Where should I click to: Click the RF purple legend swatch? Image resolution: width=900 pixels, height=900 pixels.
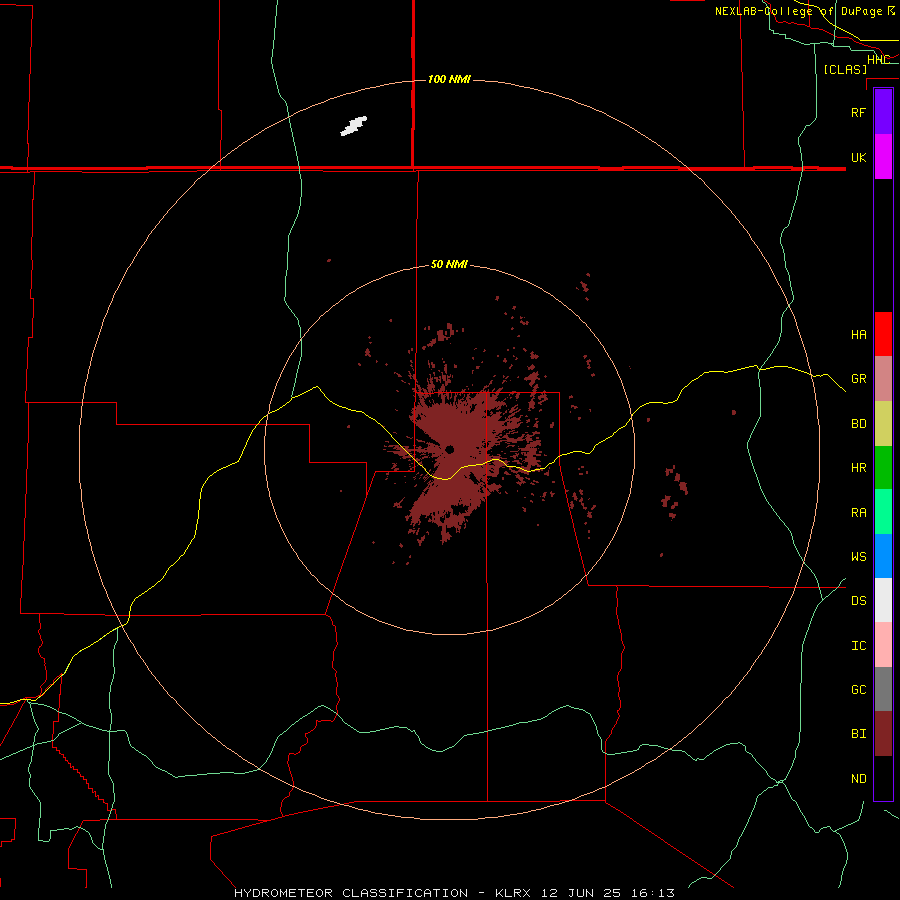click(x=883, y=112)
